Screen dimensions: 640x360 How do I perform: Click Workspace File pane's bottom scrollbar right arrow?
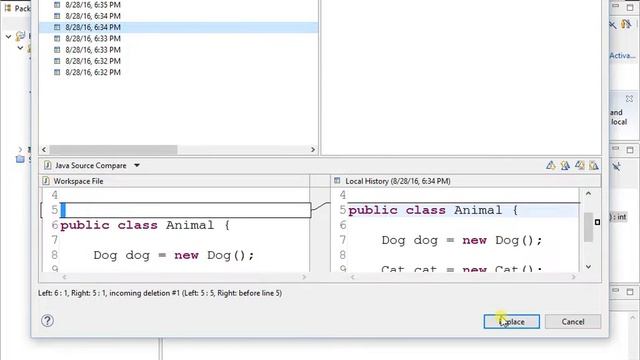click(304, 277)
